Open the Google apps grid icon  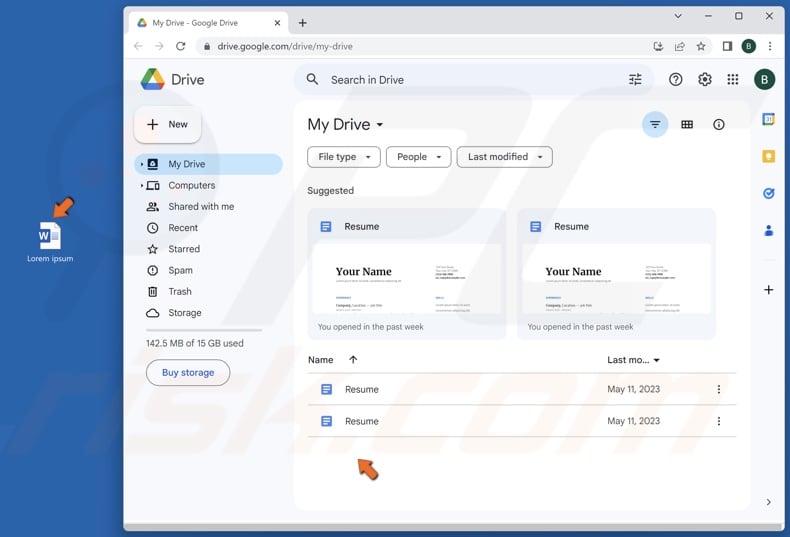click(733, 80)
